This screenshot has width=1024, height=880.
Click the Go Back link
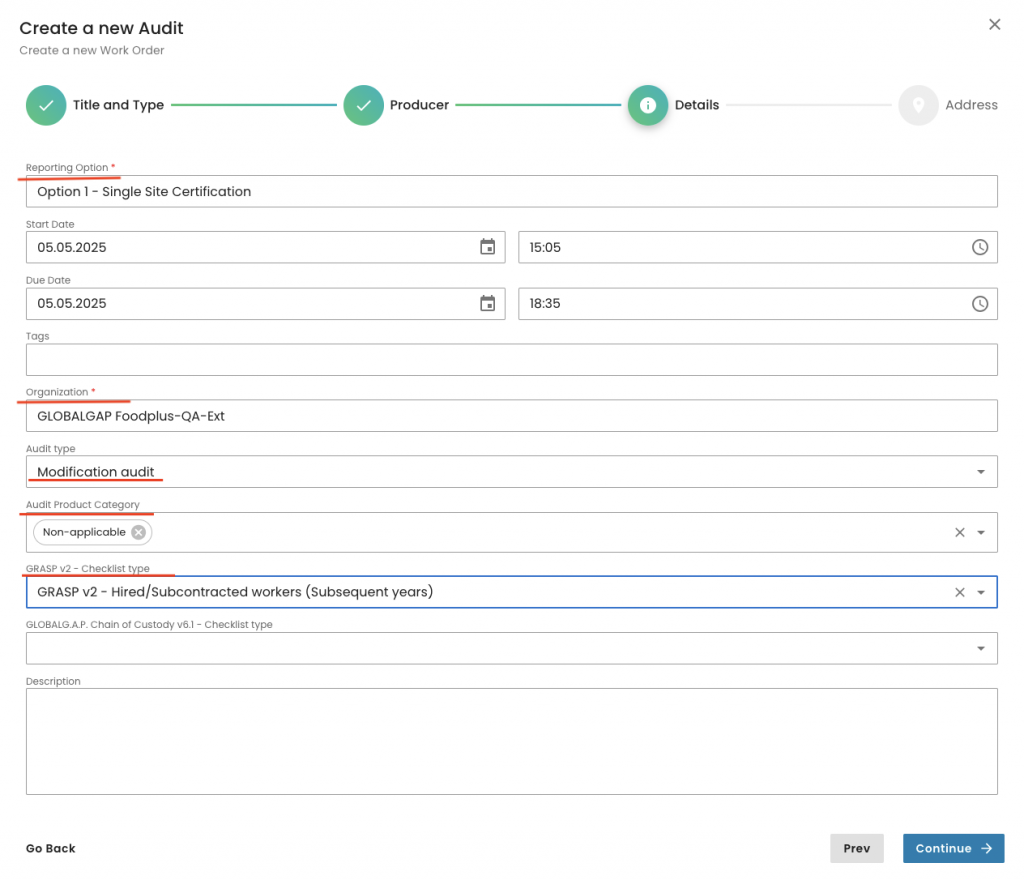[x=51, y=848]
